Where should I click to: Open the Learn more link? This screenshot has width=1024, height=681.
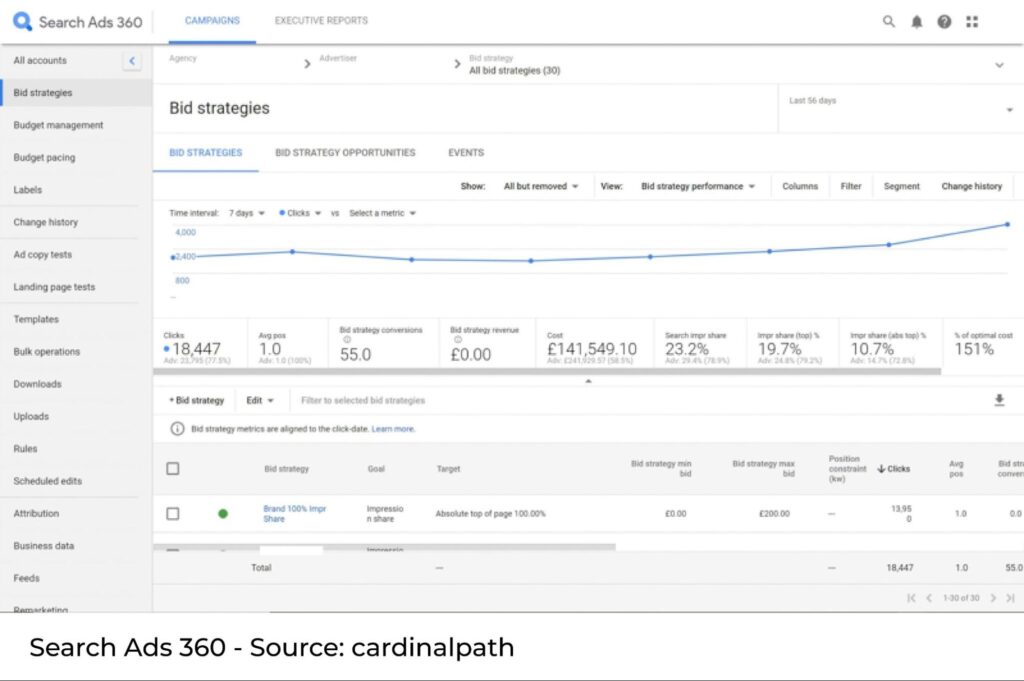[x=393, y=429]
